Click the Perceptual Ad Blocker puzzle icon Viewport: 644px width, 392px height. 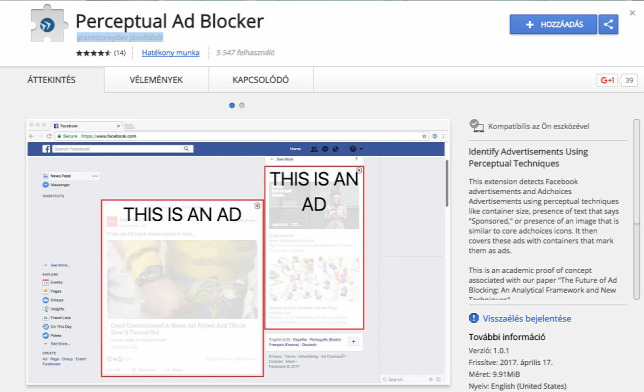pos(48,23)
